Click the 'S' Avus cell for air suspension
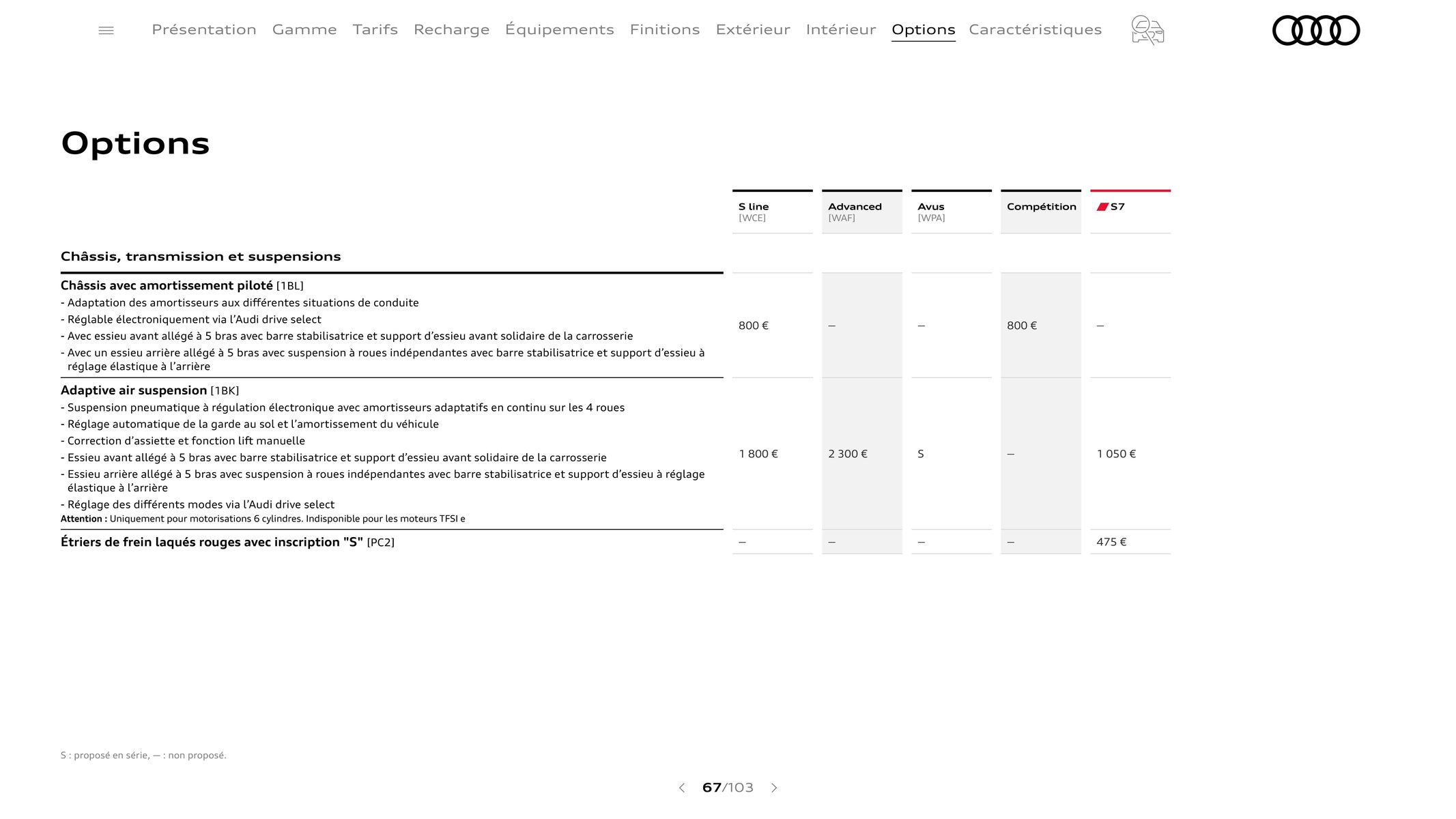The width and height of the screenshot is (1456, 819). (921, 454)
